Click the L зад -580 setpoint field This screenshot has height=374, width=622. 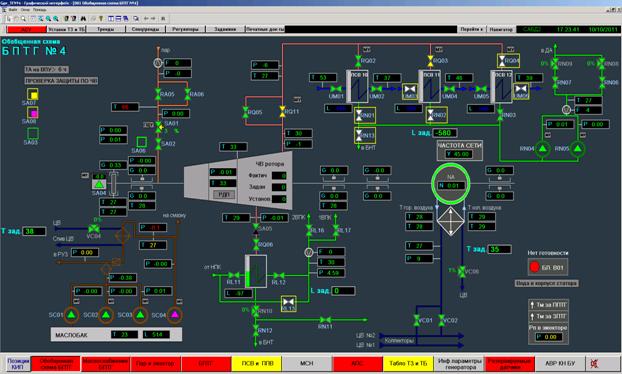445,133
